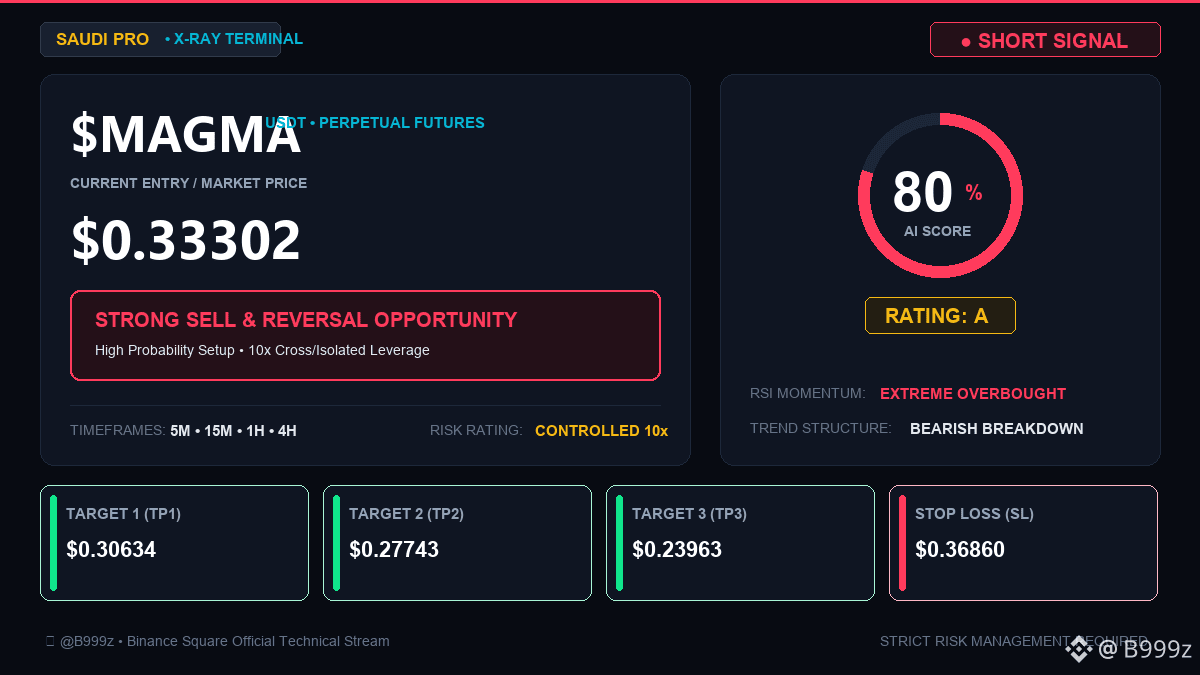This screenshot has height=675, width=1200.
Task: Click the $0.30634 TP1 price
Action: (111, 550)
